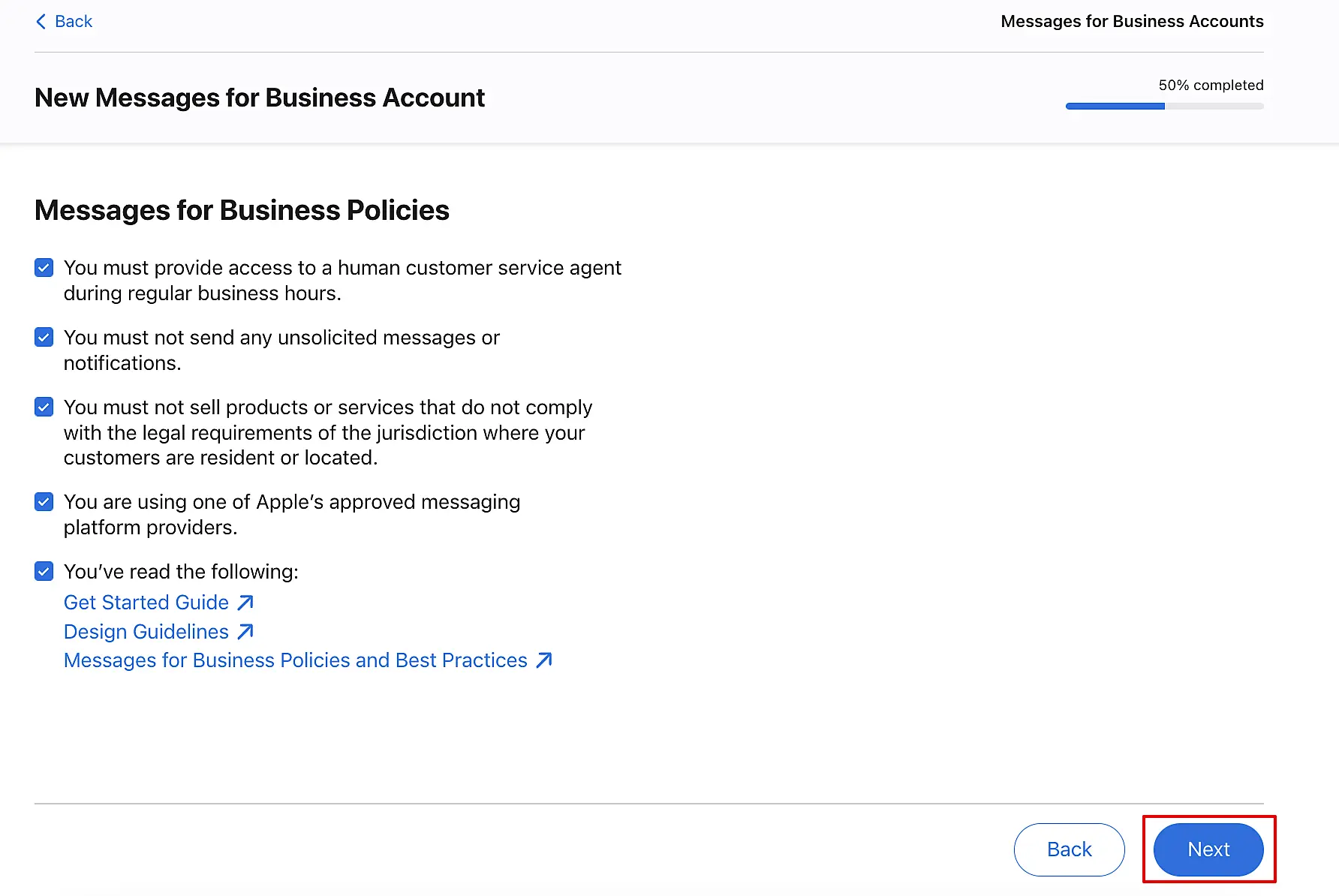Click the arrow icon after Policies and Best Practices
Image resolution: width=1339 pixels, height=896 pixels.
click(544, 660)
